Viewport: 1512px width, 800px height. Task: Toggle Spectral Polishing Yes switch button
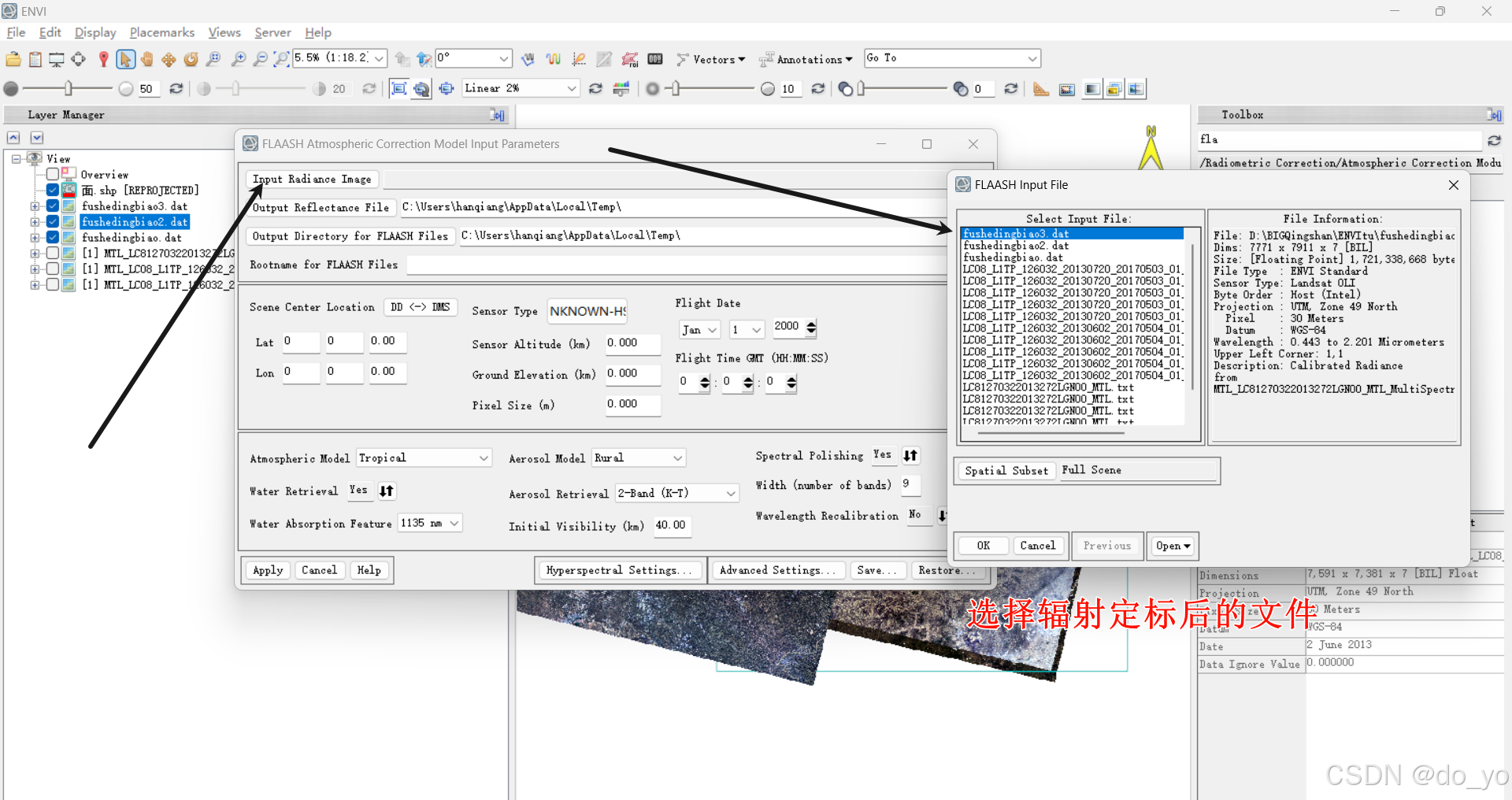910,456
